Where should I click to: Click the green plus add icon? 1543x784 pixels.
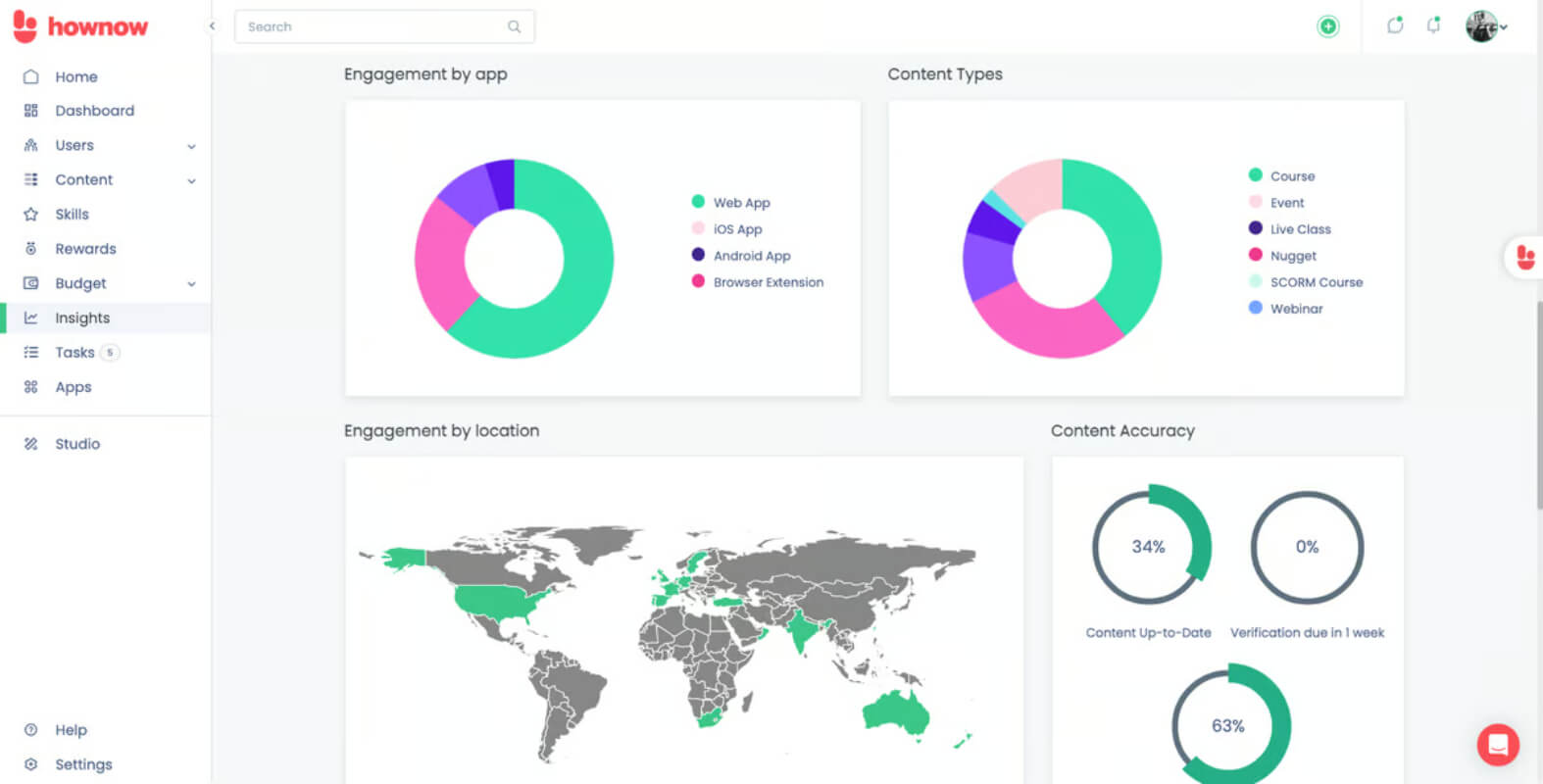[x=1327, y=26]
